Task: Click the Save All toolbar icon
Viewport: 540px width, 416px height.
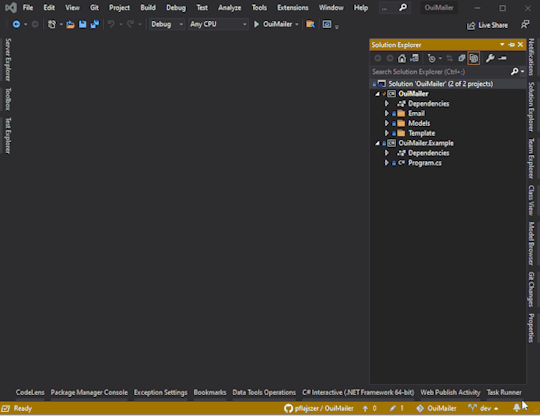Action: pyautogui.click(x=94, y=24)
